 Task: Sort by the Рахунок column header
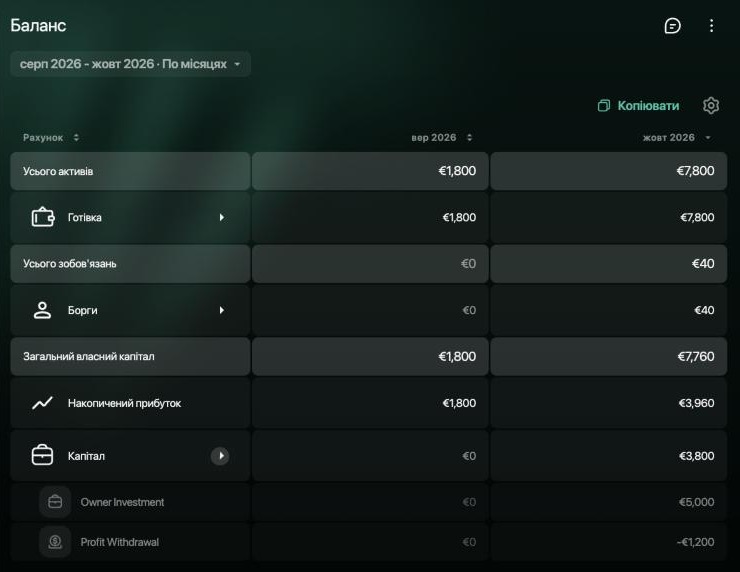50,137
